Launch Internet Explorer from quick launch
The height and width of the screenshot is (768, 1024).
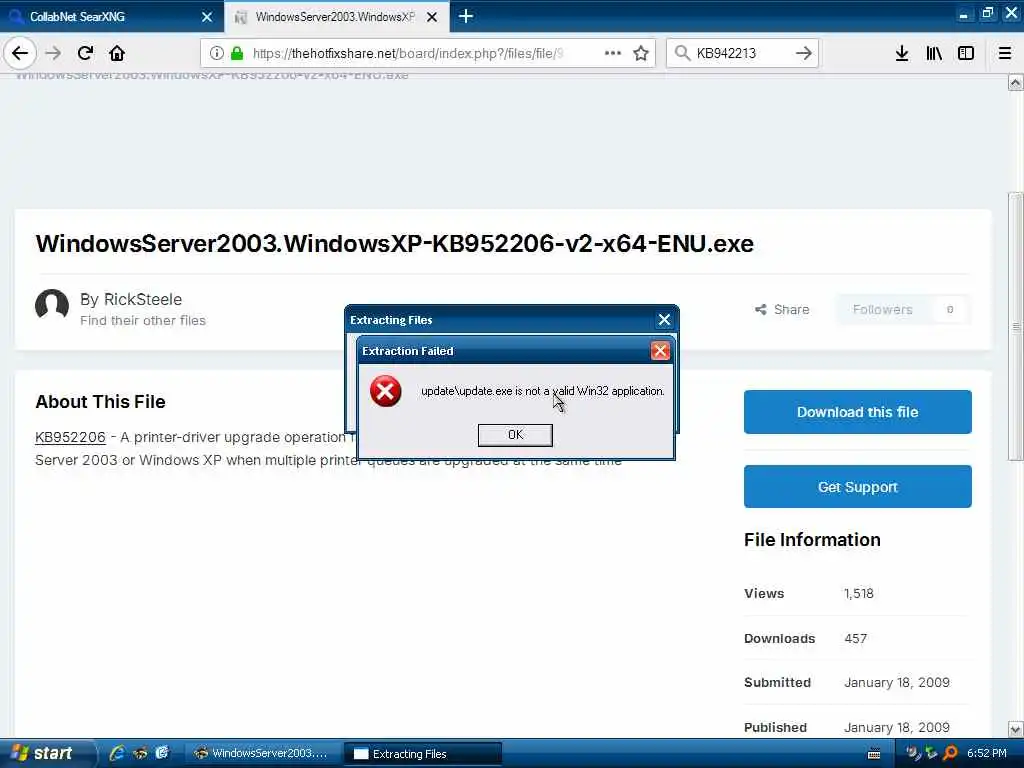tap(117, 753)
